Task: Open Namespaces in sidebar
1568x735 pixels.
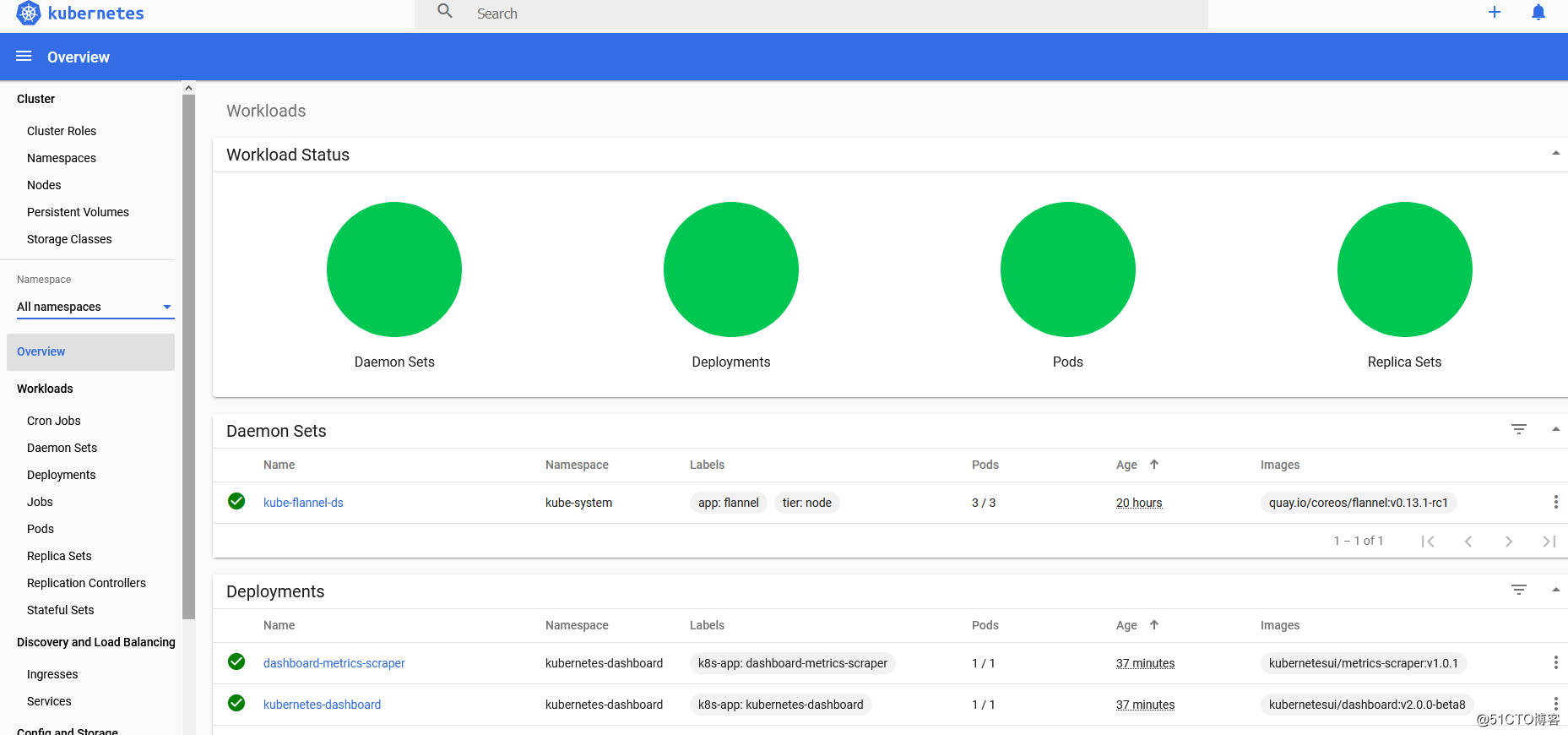Action: tap(62, 158)
